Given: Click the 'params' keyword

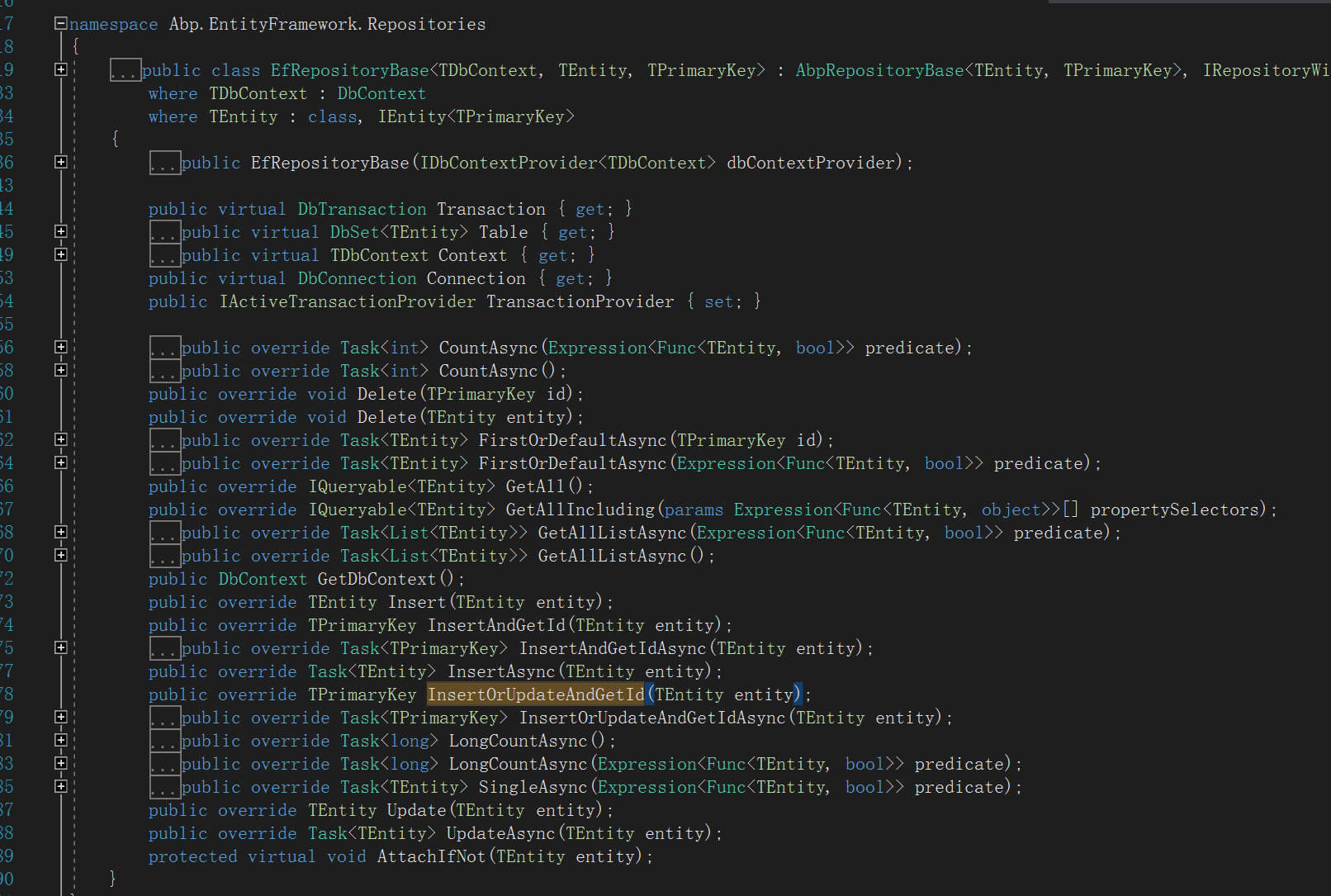Looking at the screenshot, I should click(x=694, y=510).
